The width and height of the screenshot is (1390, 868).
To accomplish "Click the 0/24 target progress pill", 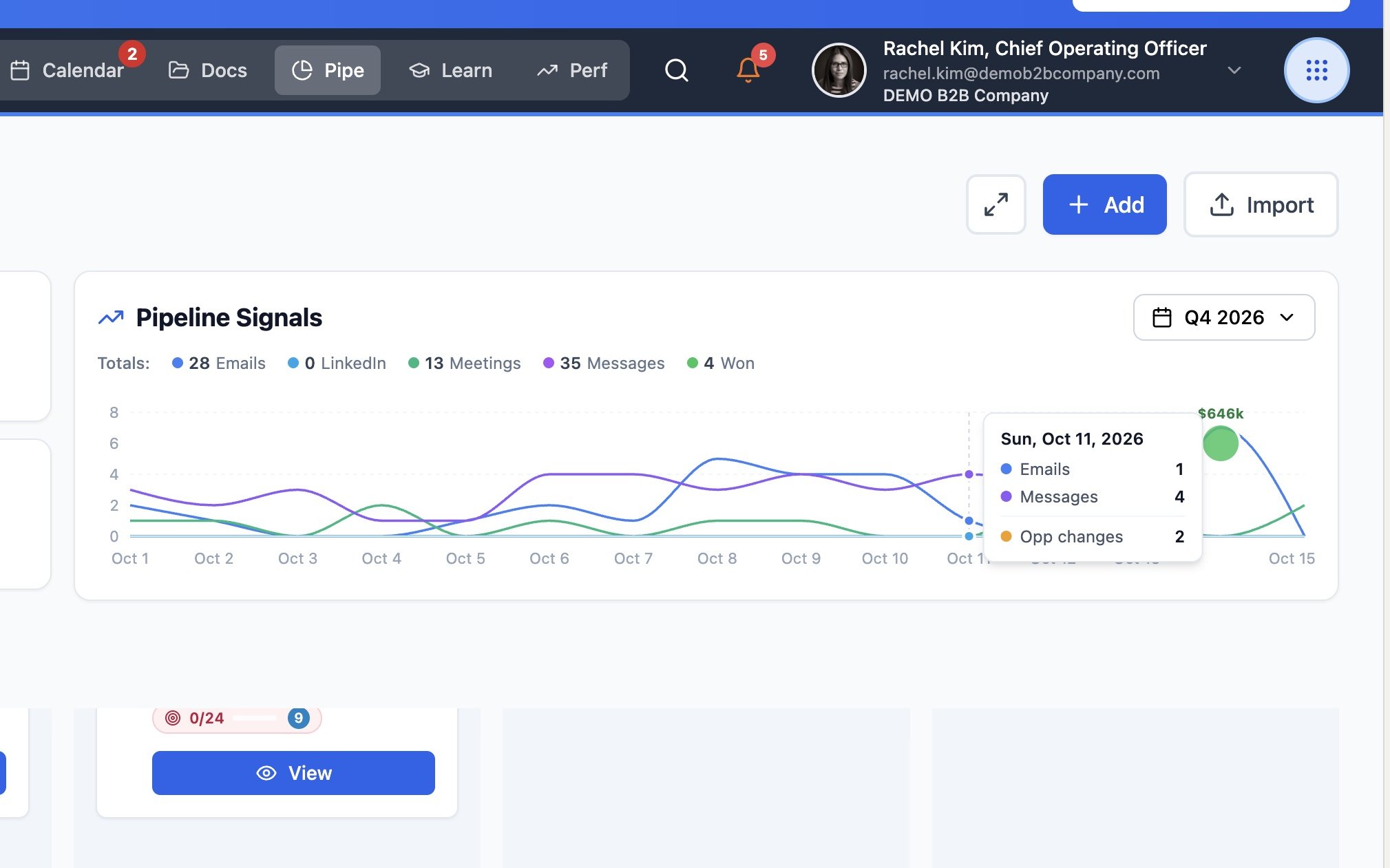I will click(237, 718).
